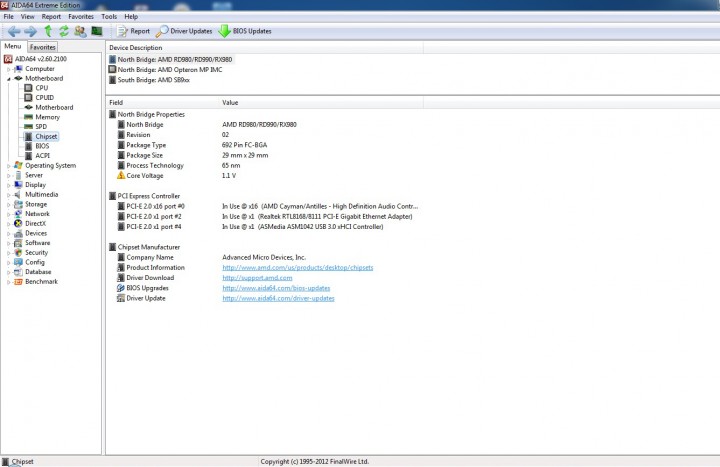Select the CPU tree item

pos(36,88)
